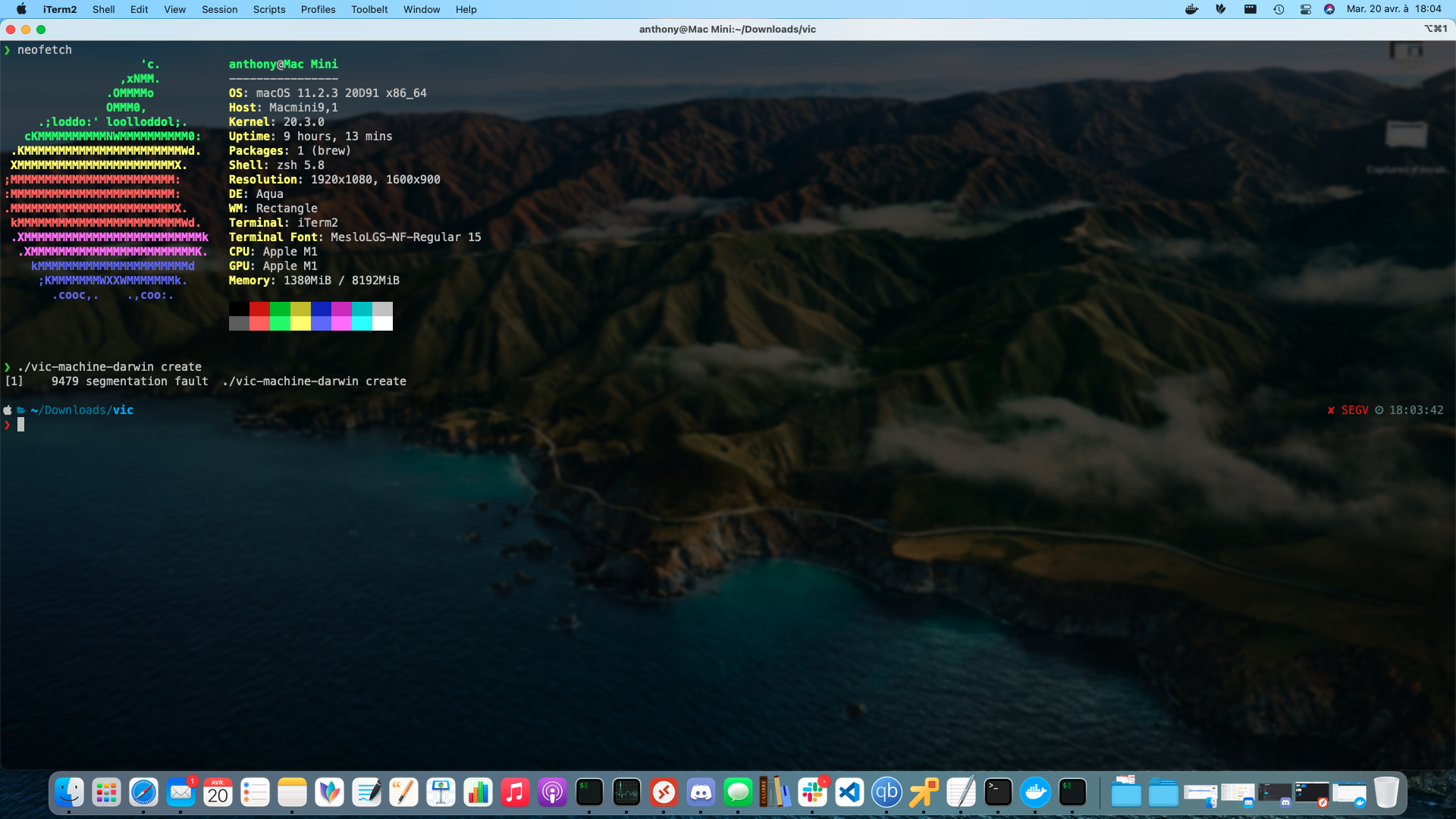Open Time Machine status menu icon
Screen dimensions: 1456x819
click(1279, 9)
